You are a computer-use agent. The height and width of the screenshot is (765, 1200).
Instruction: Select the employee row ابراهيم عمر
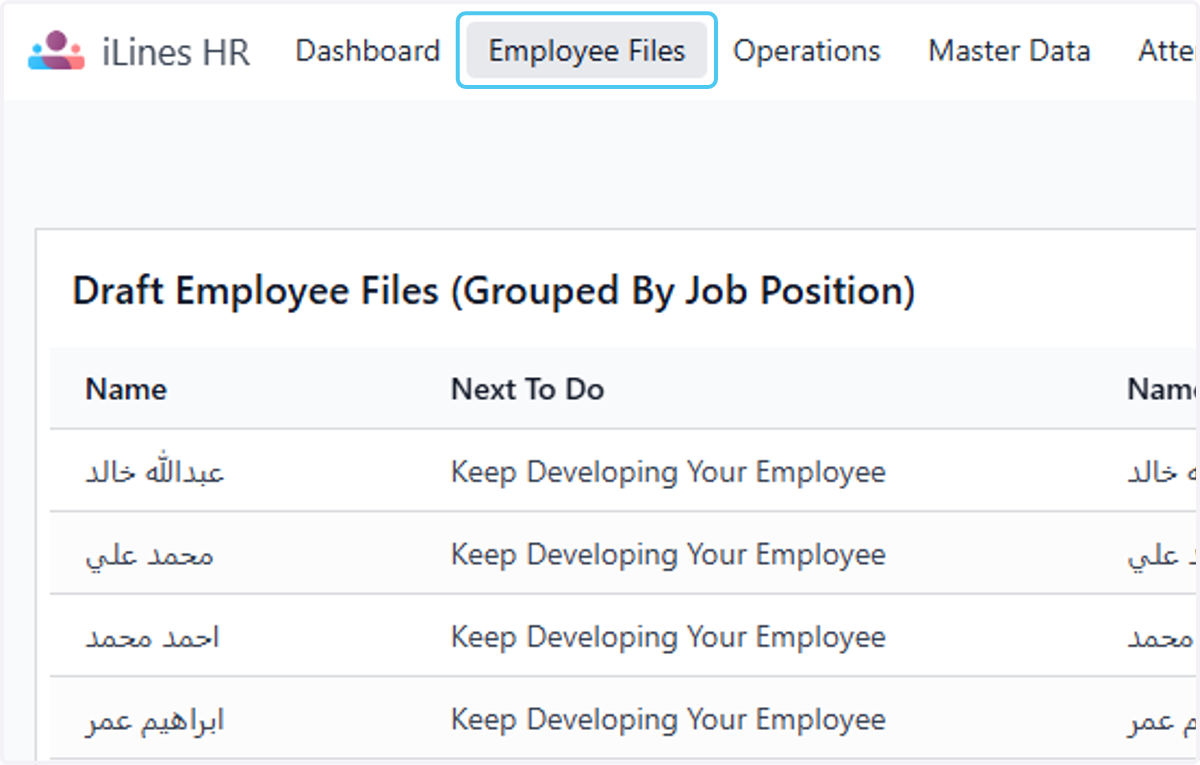(625, 719)
